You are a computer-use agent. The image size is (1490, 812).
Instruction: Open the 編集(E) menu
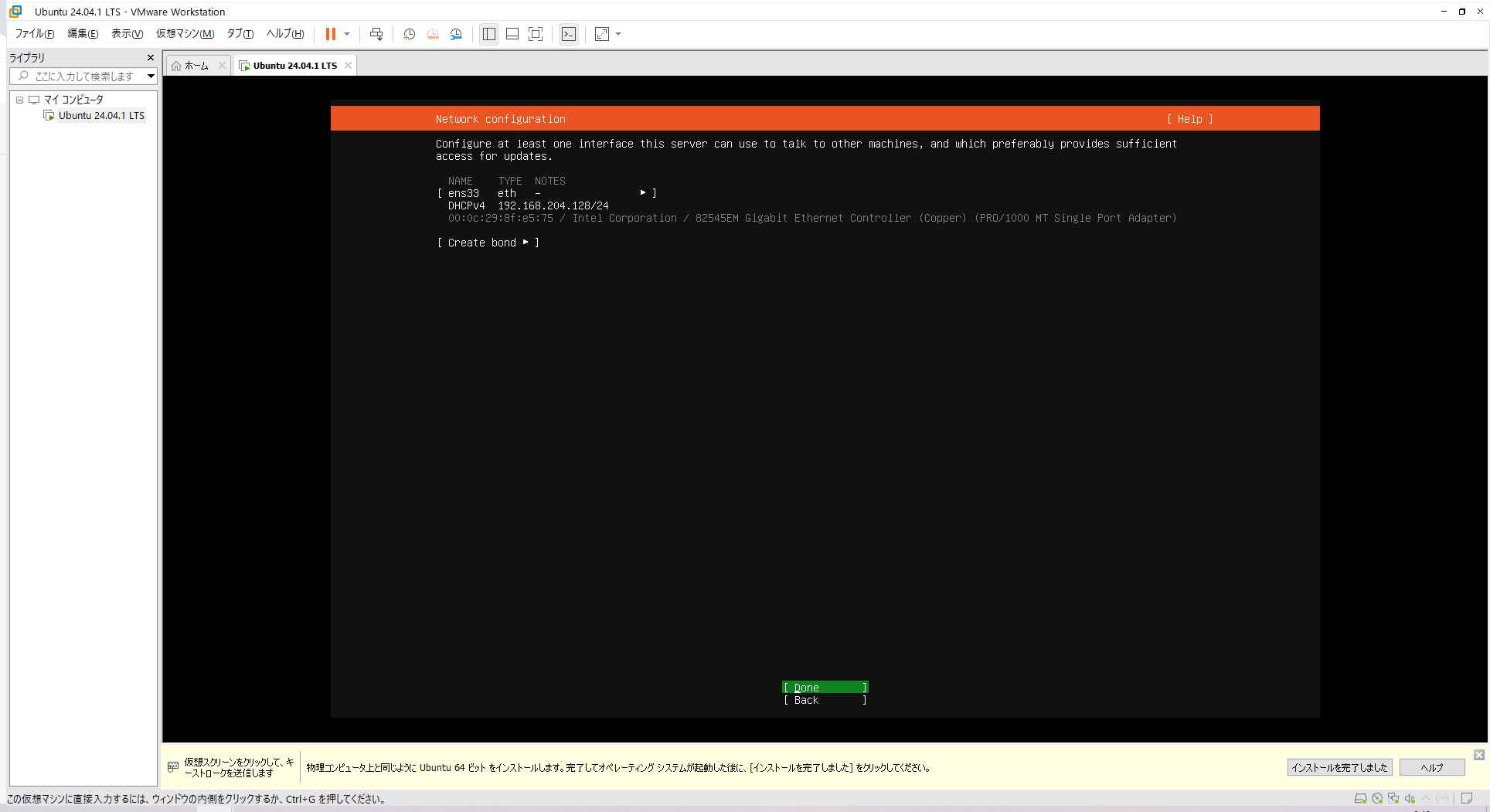point(83,34)
